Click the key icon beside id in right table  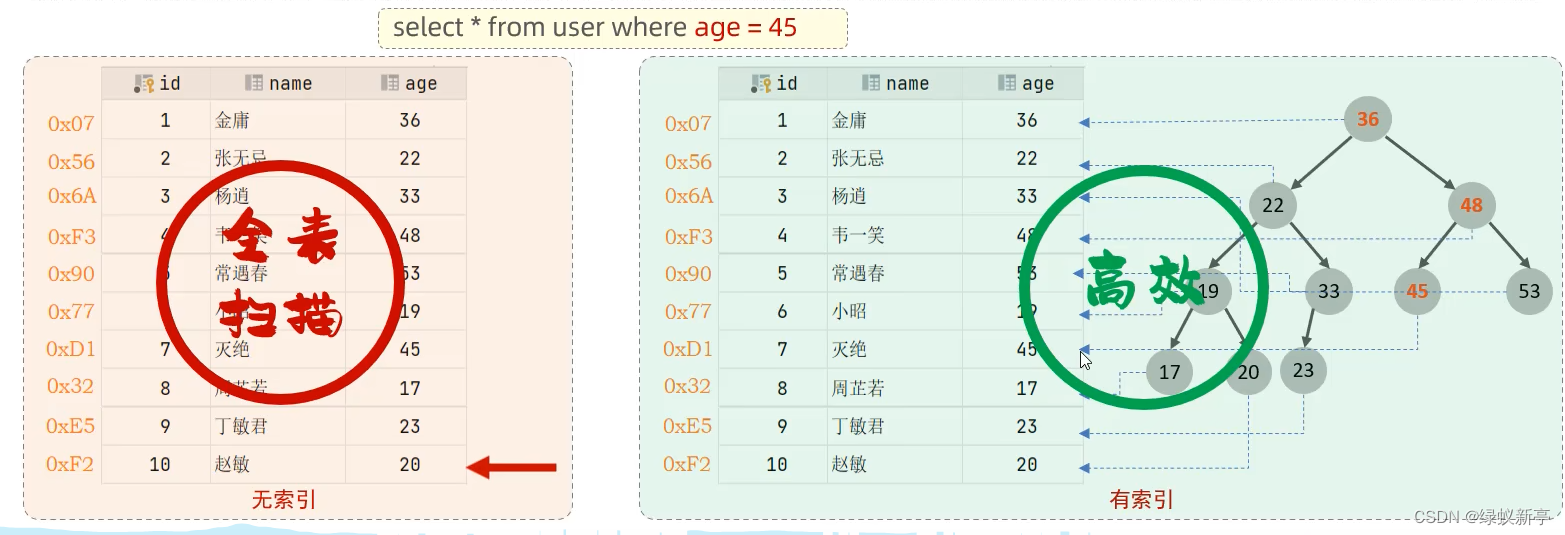tap(761, 84)
